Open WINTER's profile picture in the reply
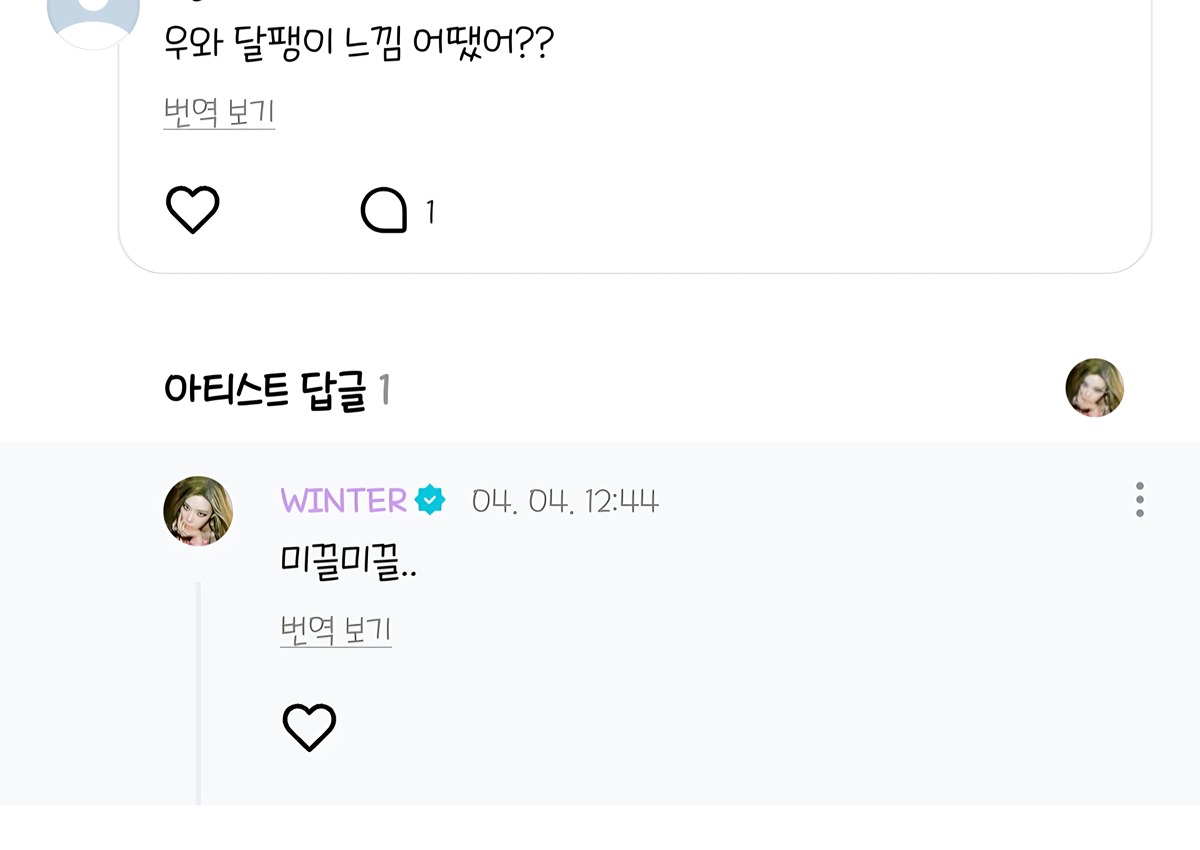This screenshot has width=1200, height=850. (x=198, y=510)
